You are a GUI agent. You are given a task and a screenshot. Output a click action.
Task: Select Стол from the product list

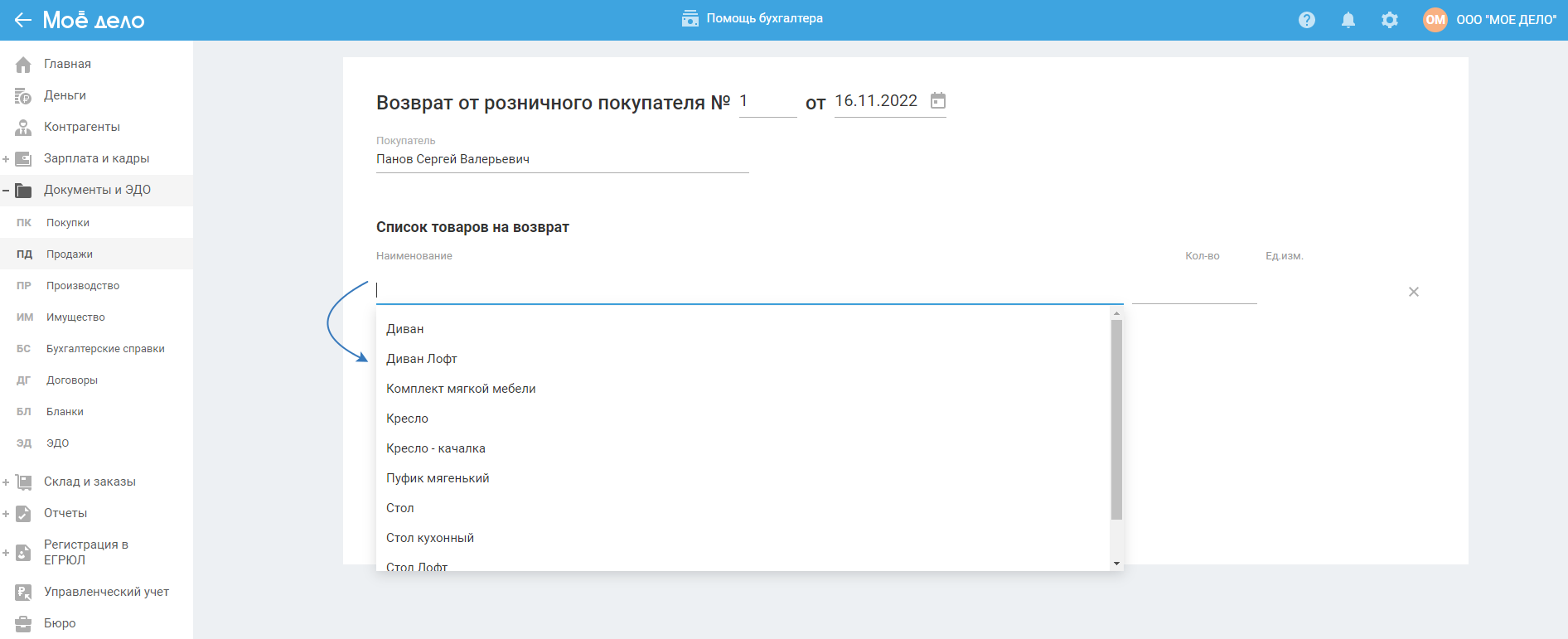743,508
